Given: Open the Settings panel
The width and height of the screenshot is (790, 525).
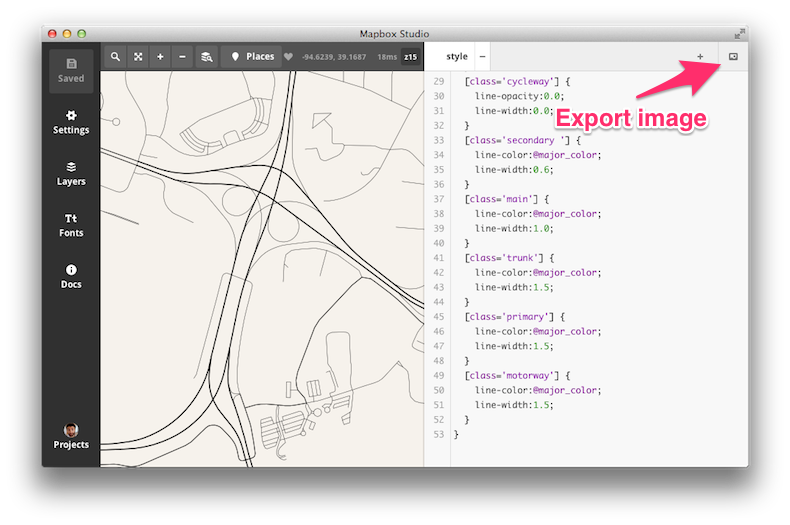Looking at the screenshot, I should point(71,122).
